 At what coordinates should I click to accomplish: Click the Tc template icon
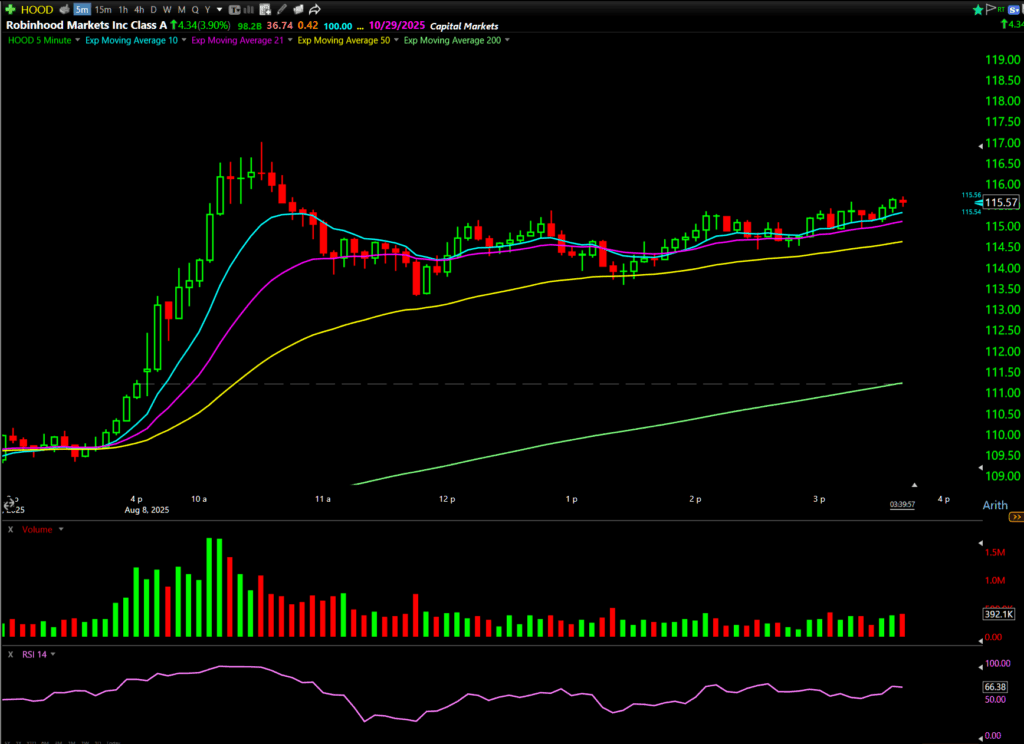pyautogui.click(x=234, y=10)
